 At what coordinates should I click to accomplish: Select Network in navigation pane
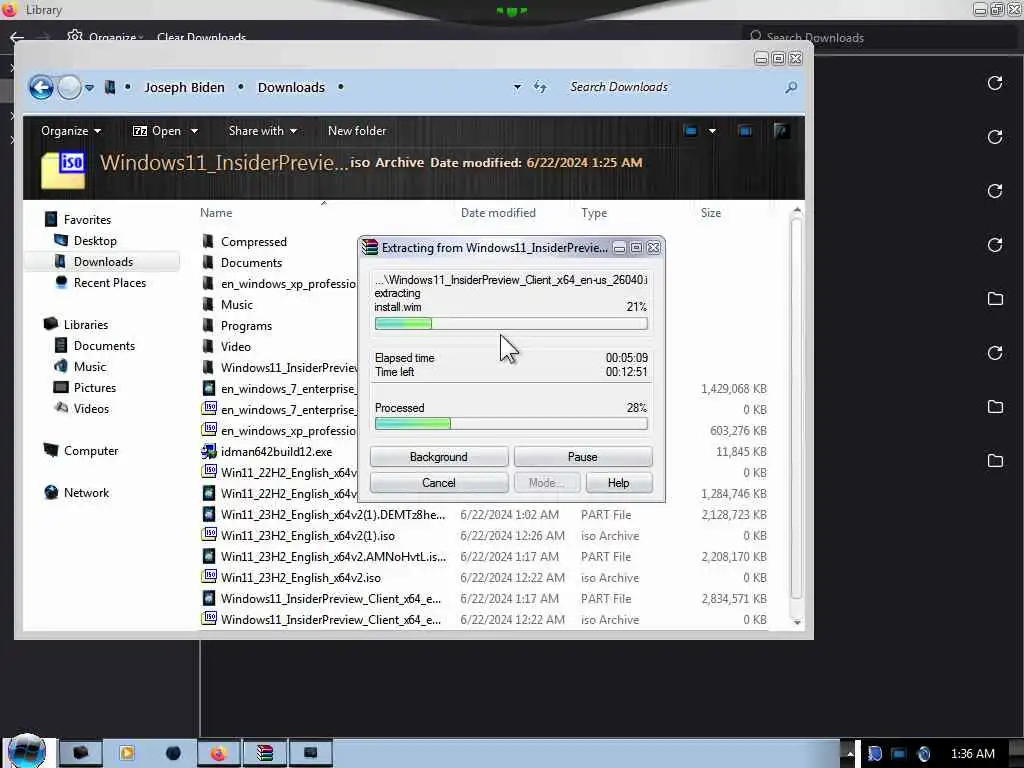[86, 492]
